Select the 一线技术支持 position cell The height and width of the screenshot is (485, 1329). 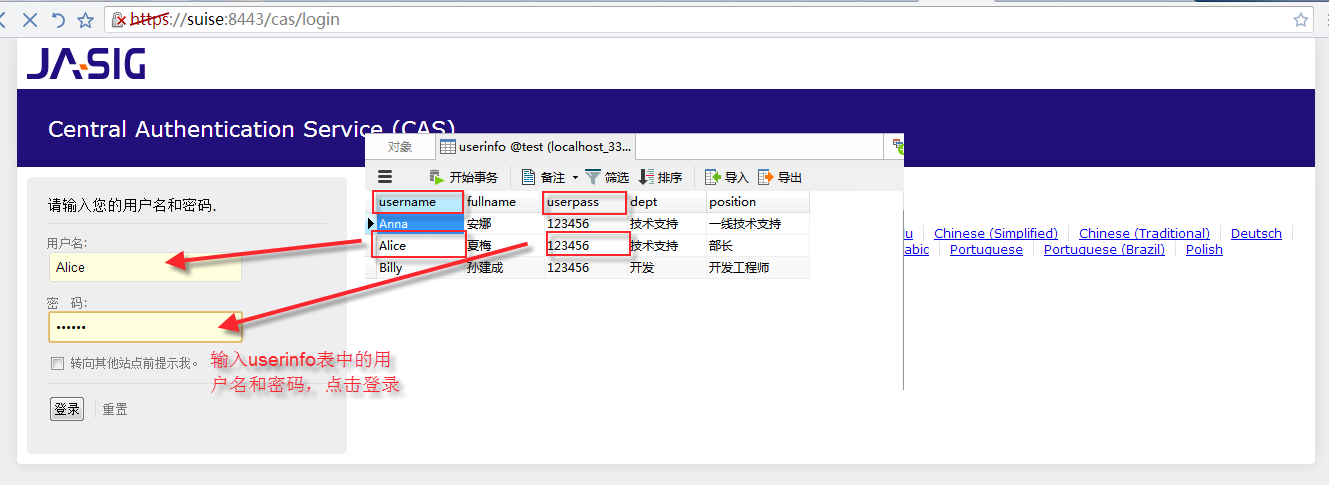coord(757,223)
